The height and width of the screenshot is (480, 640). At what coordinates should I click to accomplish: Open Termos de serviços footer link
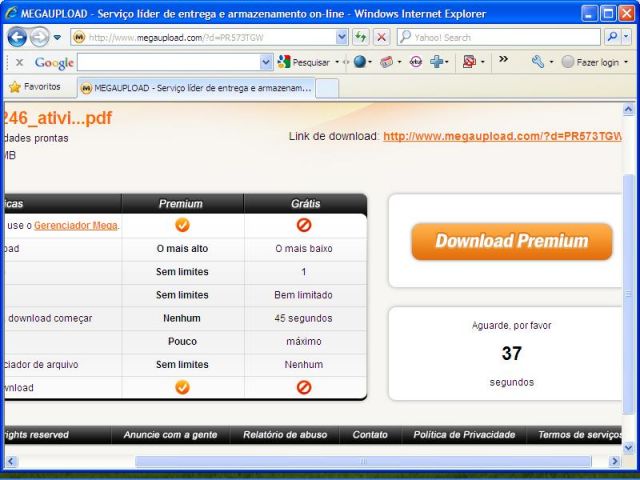[580, 435]
